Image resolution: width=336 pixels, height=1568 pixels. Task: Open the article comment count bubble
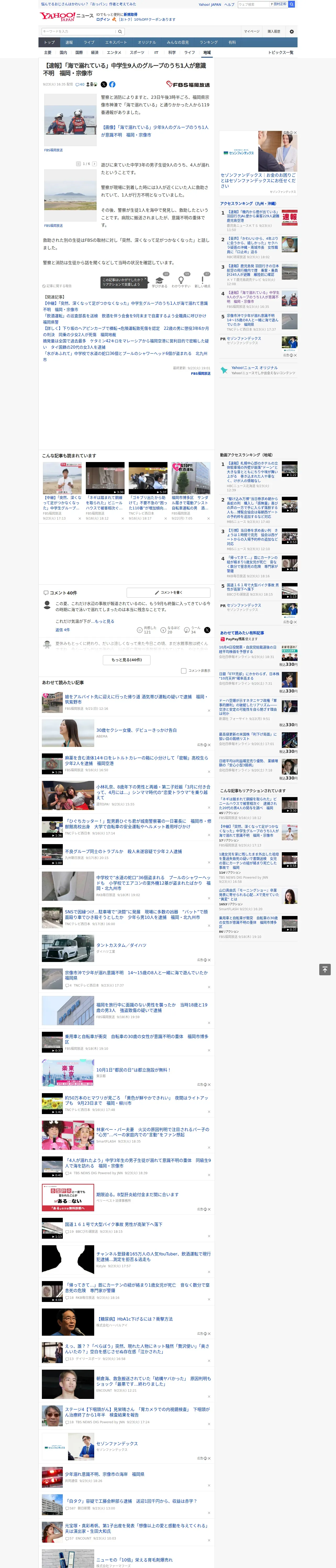point(80,85)
